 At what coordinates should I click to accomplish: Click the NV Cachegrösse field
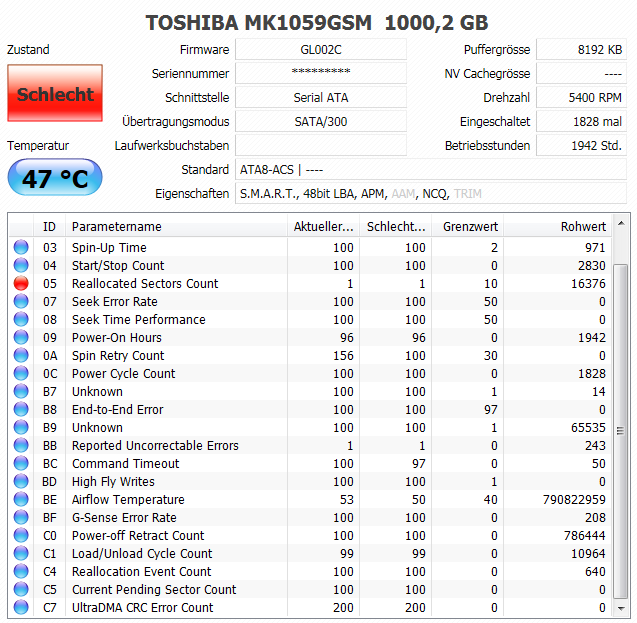pyautogui.click(x=581, y=74)
